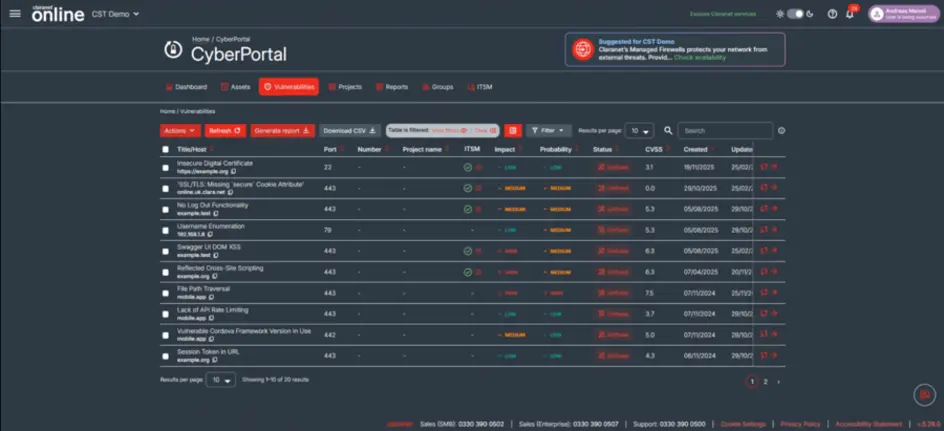Click the red column layout icon button

coord(513,131)
